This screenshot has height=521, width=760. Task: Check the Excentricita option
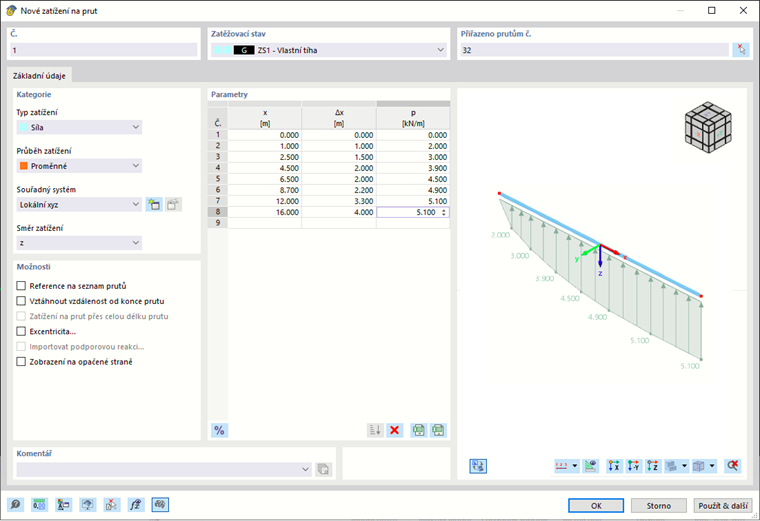tap(21, 332)
